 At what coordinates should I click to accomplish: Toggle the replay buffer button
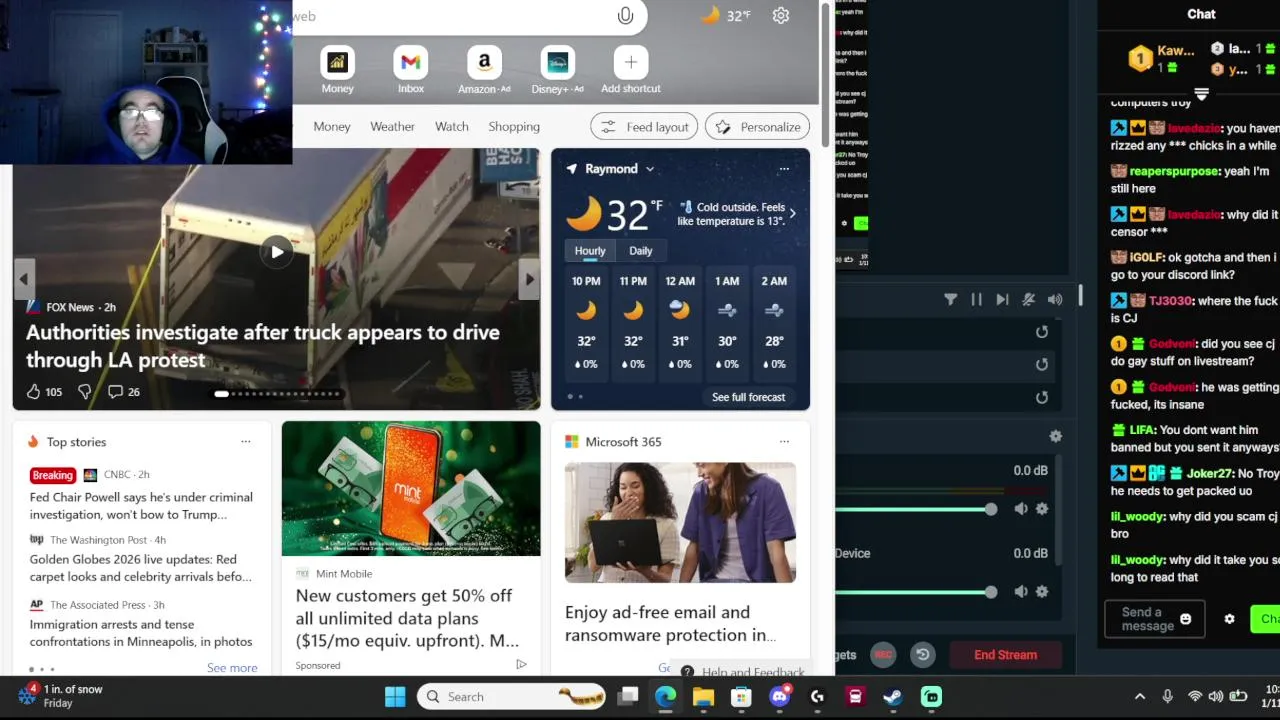922,655
